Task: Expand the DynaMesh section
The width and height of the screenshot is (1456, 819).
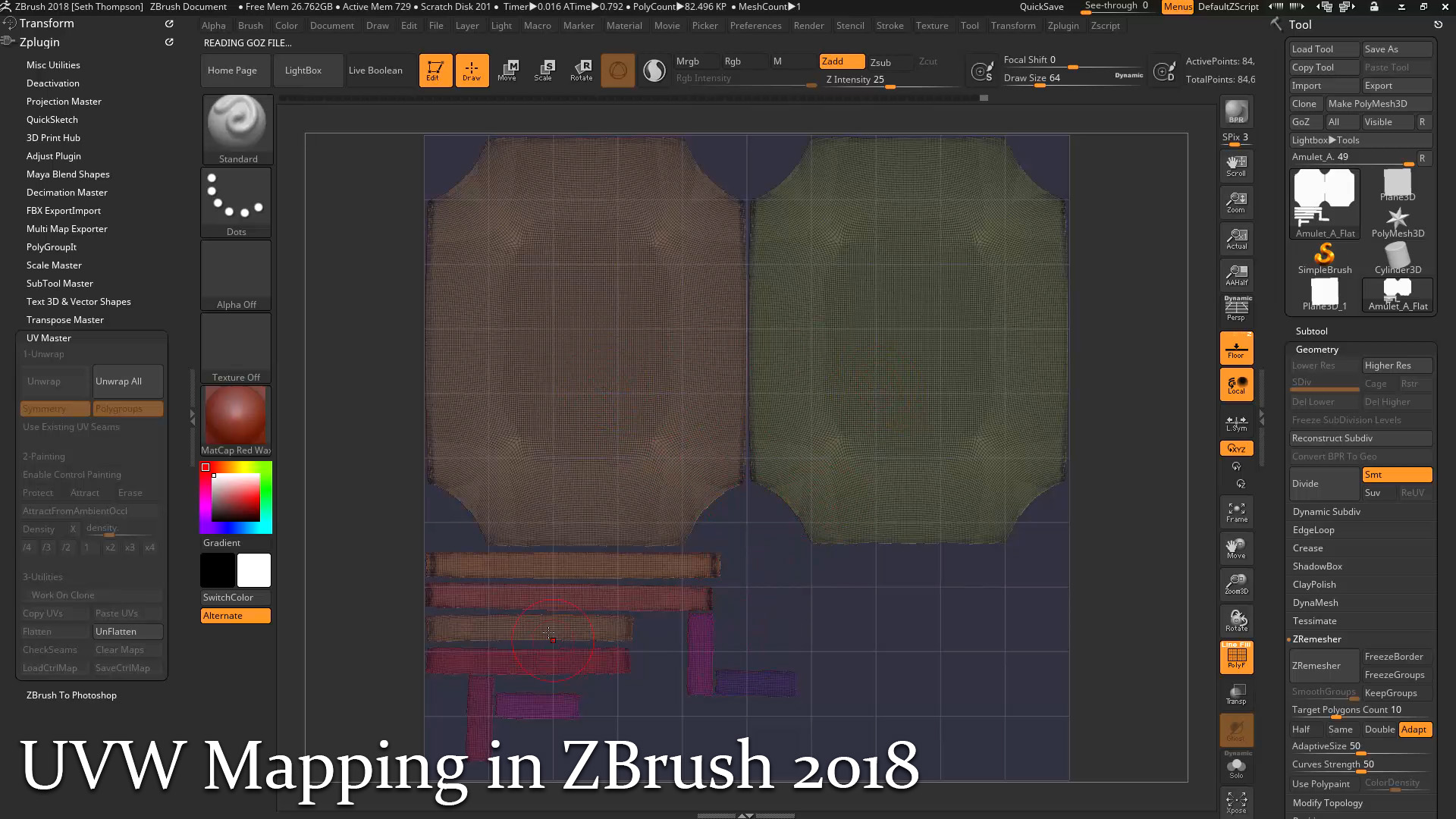Action: click(x=1315, y=603)
